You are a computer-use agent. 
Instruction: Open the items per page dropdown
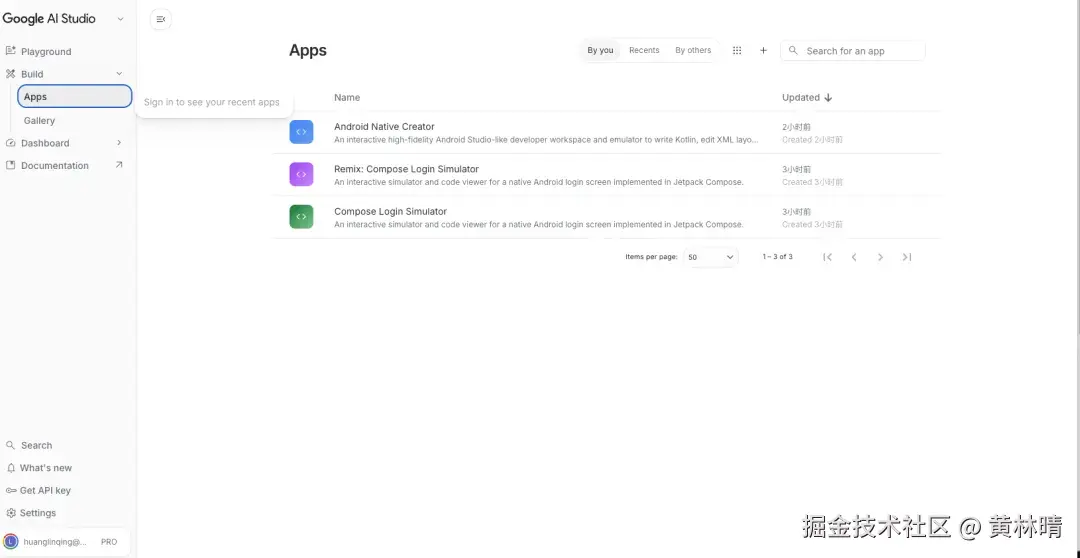coord(711,257)
